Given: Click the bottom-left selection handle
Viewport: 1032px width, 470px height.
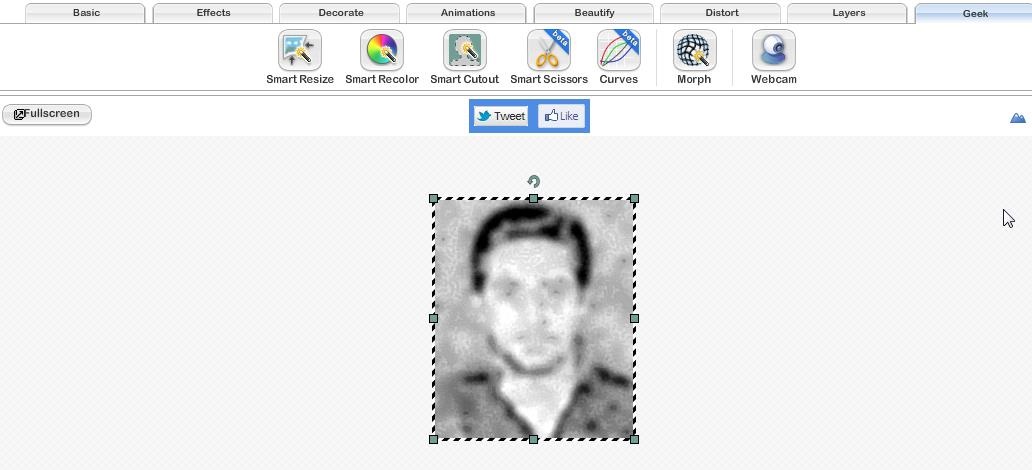Looking at the screenshot, I should pyautogui.click(x=433, y=439).
